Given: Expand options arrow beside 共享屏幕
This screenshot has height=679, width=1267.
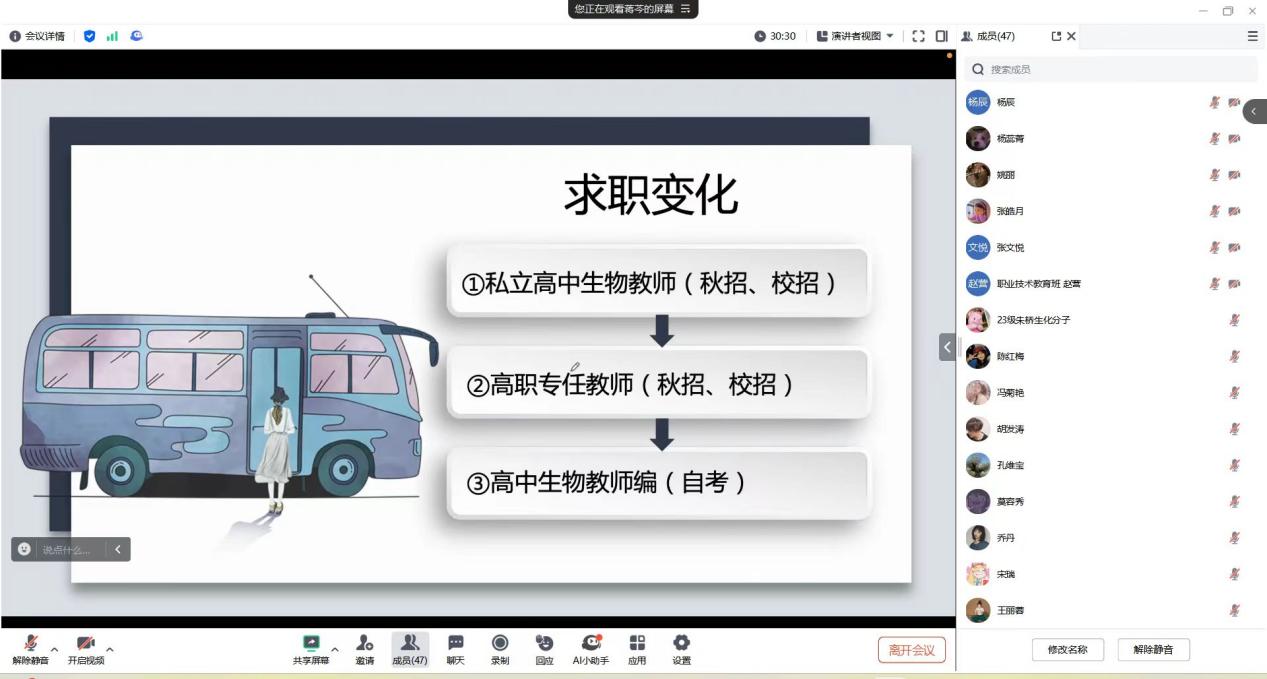Looking at the screenshot, I should click(334, 649).
